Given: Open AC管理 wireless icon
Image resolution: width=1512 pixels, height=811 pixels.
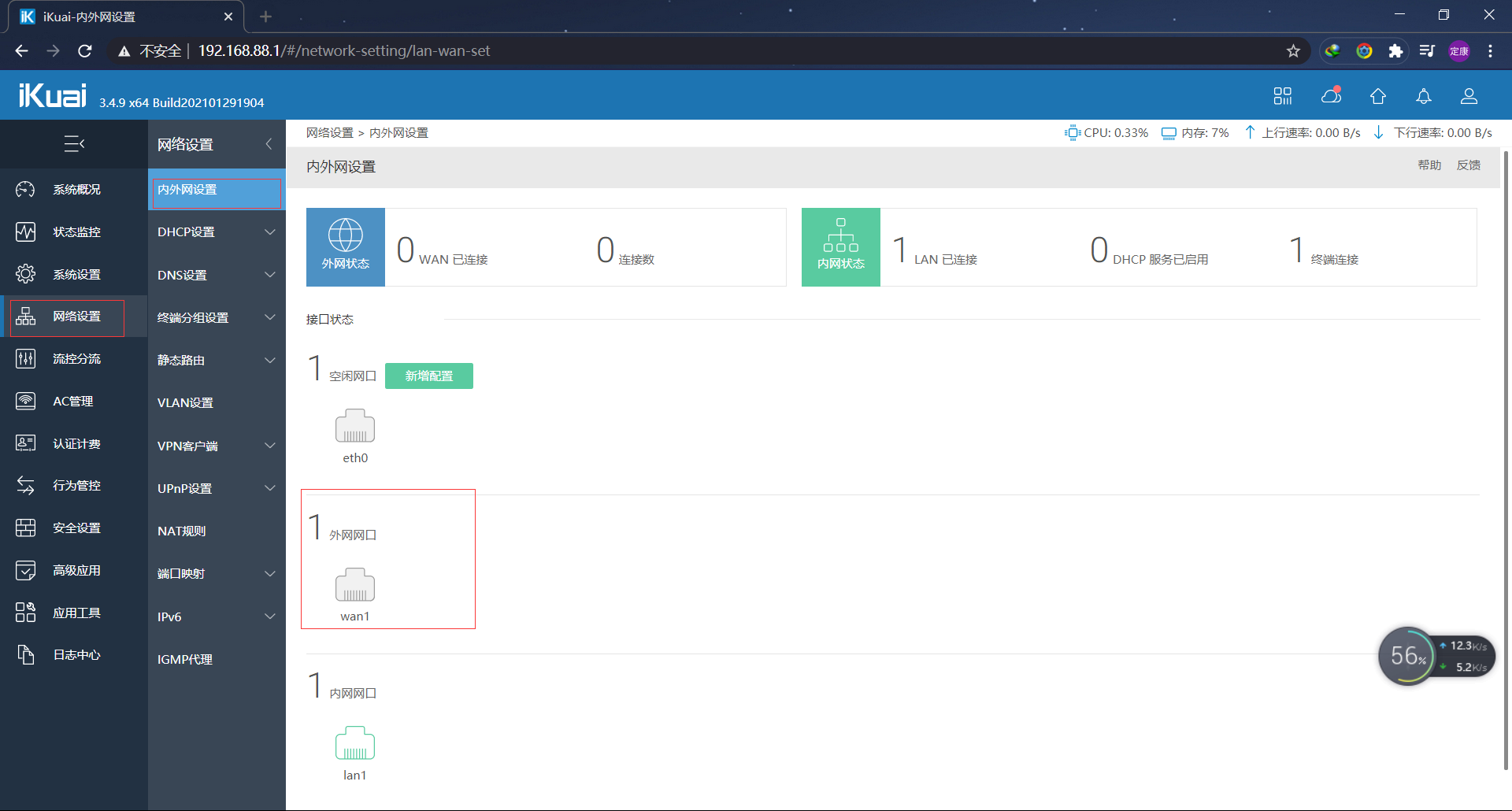Looking at the screenshot, I should click(x=25, y=401).
